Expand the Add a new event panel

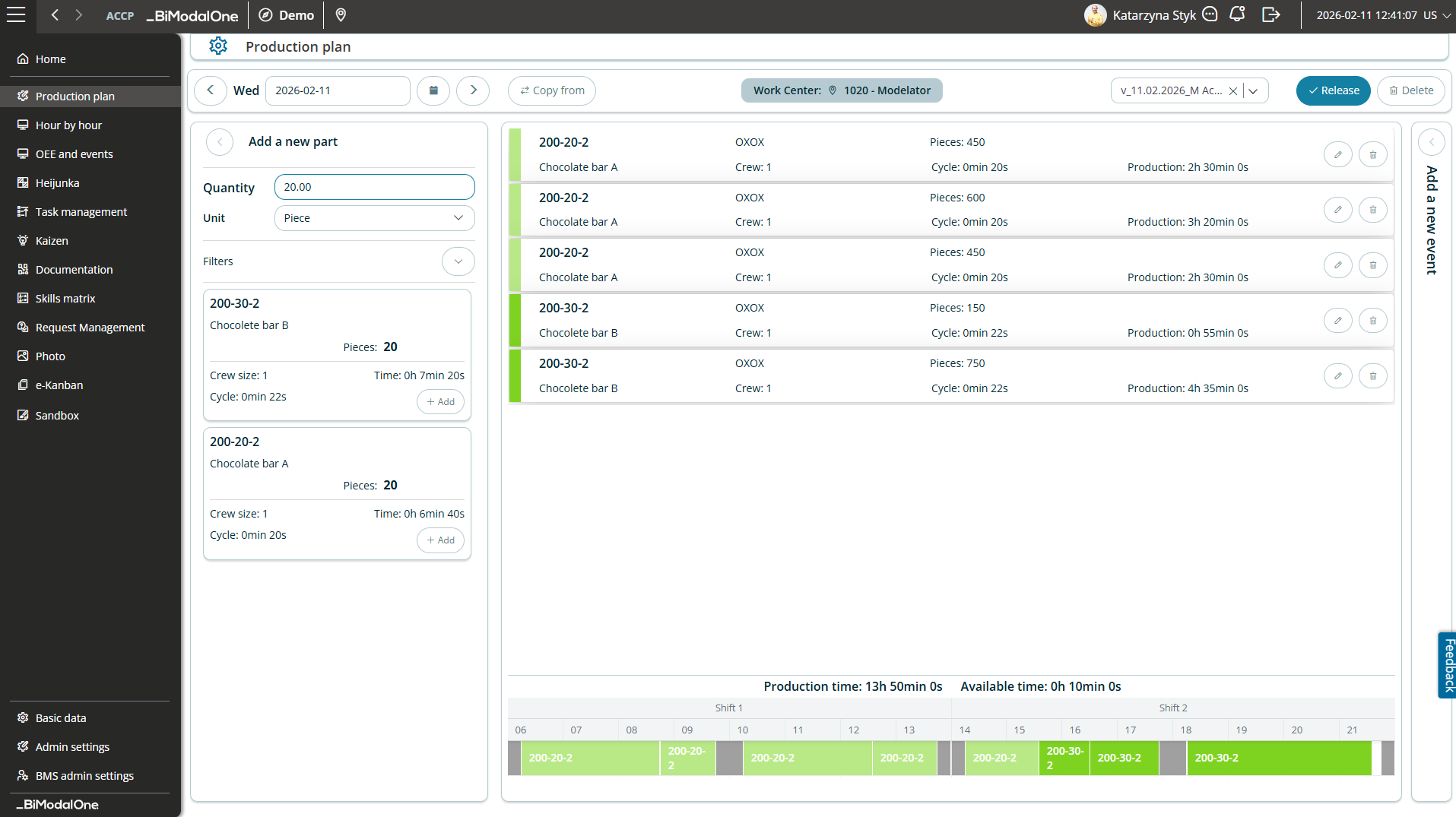[1431, 142]
